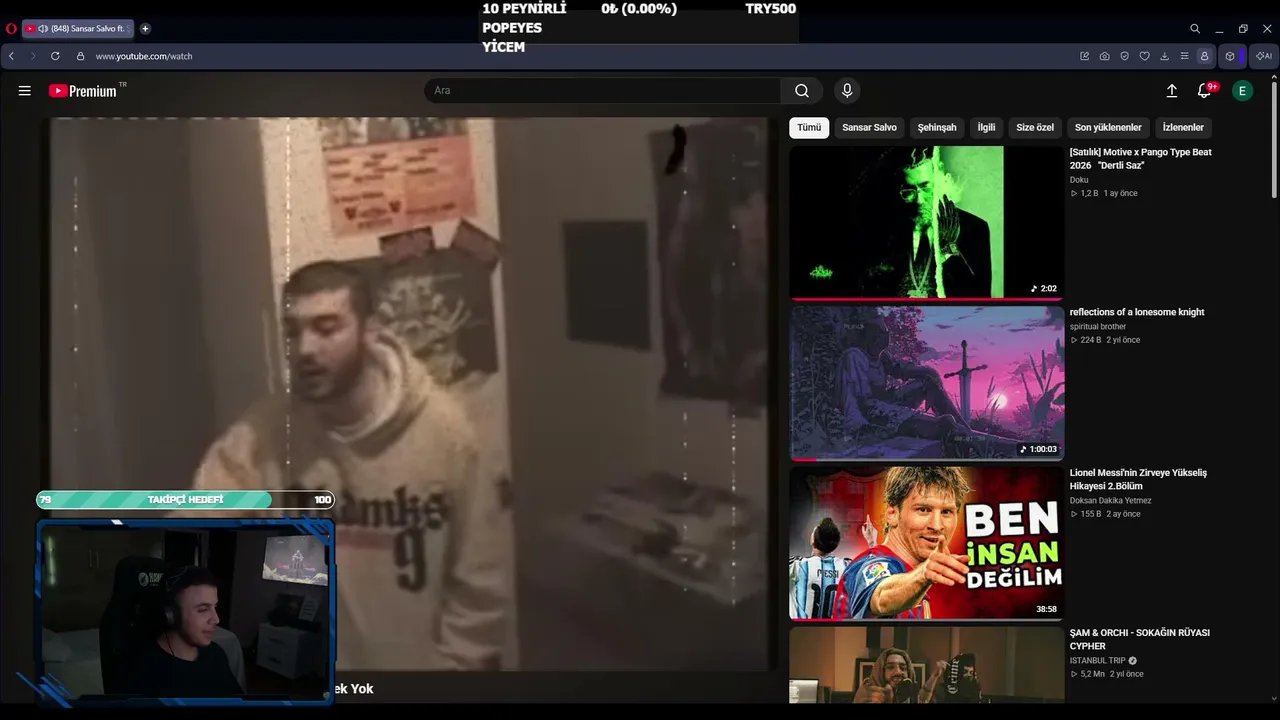Visit the 'ISTANBUL TRIP' channel
Viewport: 1280px width, 720px height.
(x=1098, y=661)
